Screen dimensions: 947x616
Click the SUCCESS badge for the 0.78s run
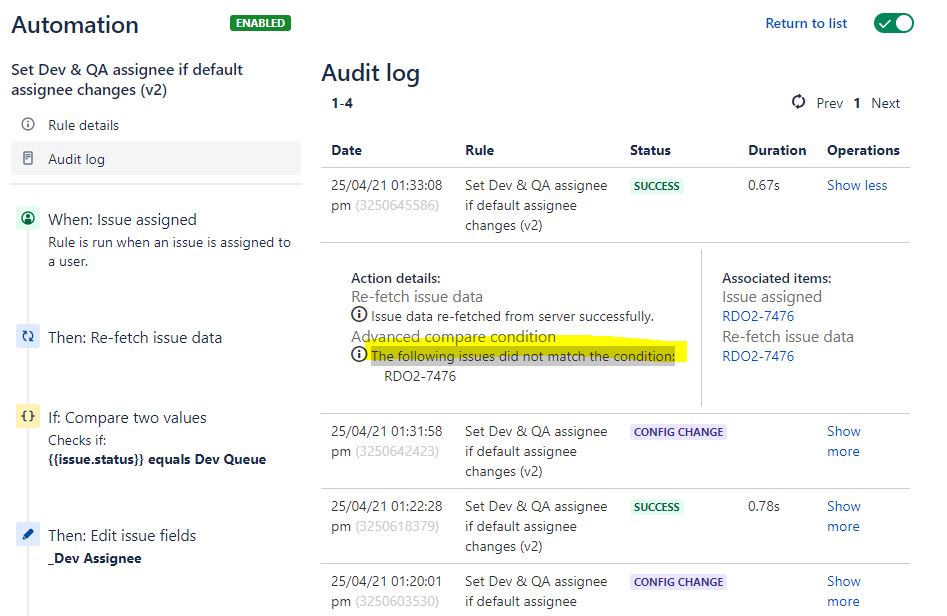(656, 507)
